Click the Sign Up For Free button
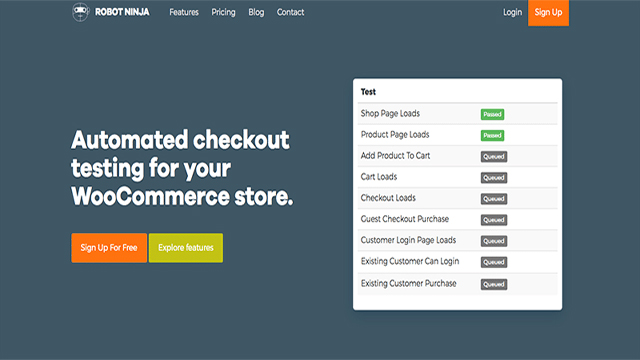This screenshot has height=360, width=640. click(109, 248)
